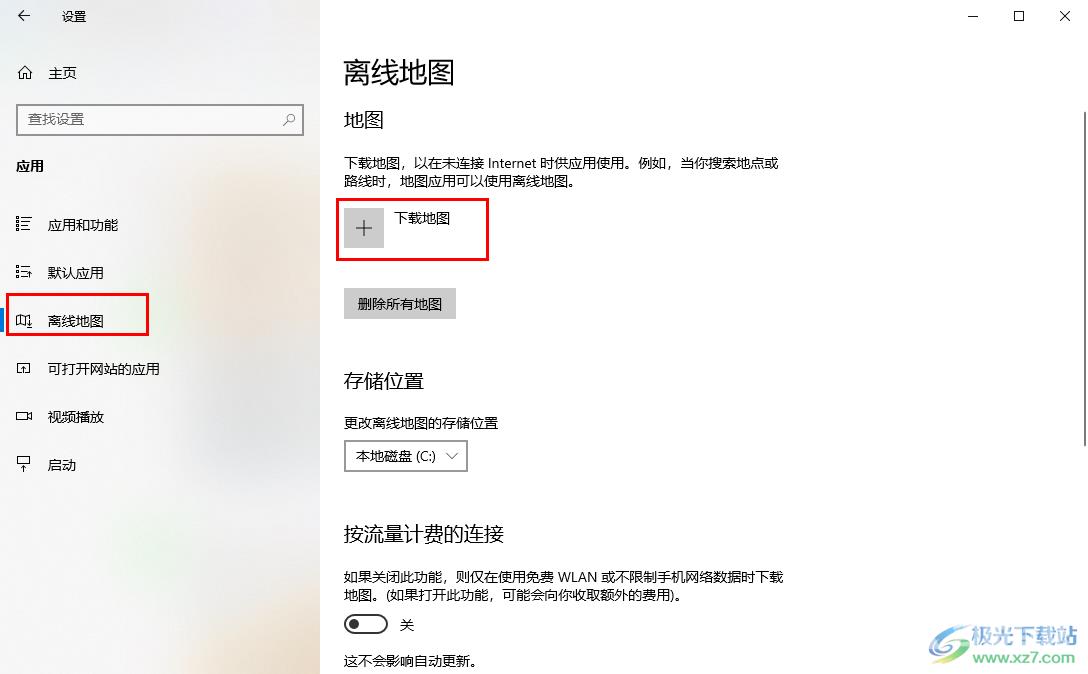This screenshot has height=674, width=1088.
Task: Expand the storage location dropdown 本地磁盘 (C:)
Action: tap(406, 456)
